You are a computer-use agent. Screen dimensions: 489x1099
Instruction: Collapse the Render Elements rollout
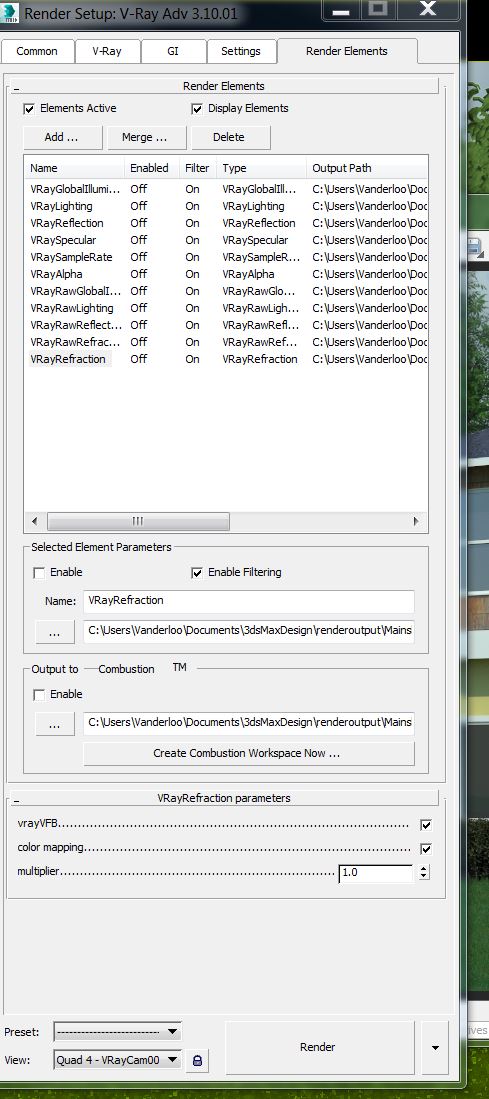pyautogui.click(x=16, y=88)
